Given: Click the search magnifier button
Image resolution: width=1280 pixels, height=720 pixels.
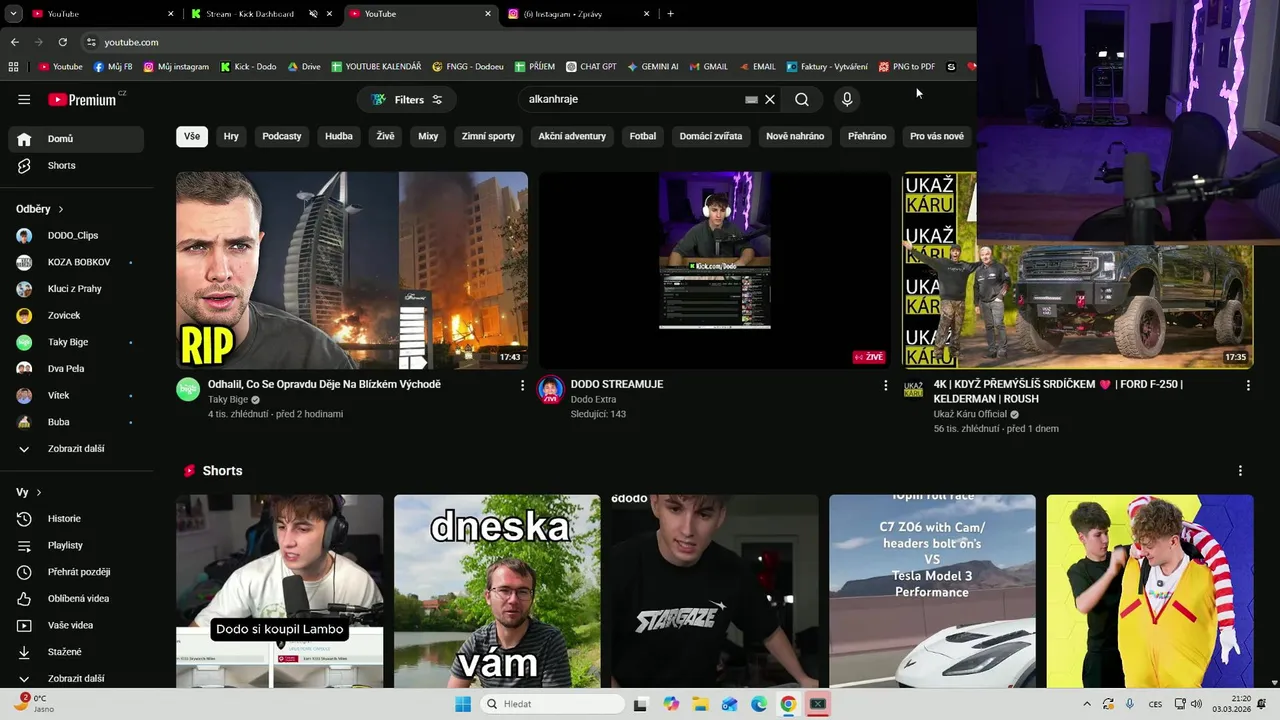Looking at the screenshot, I should click(802, 99).
